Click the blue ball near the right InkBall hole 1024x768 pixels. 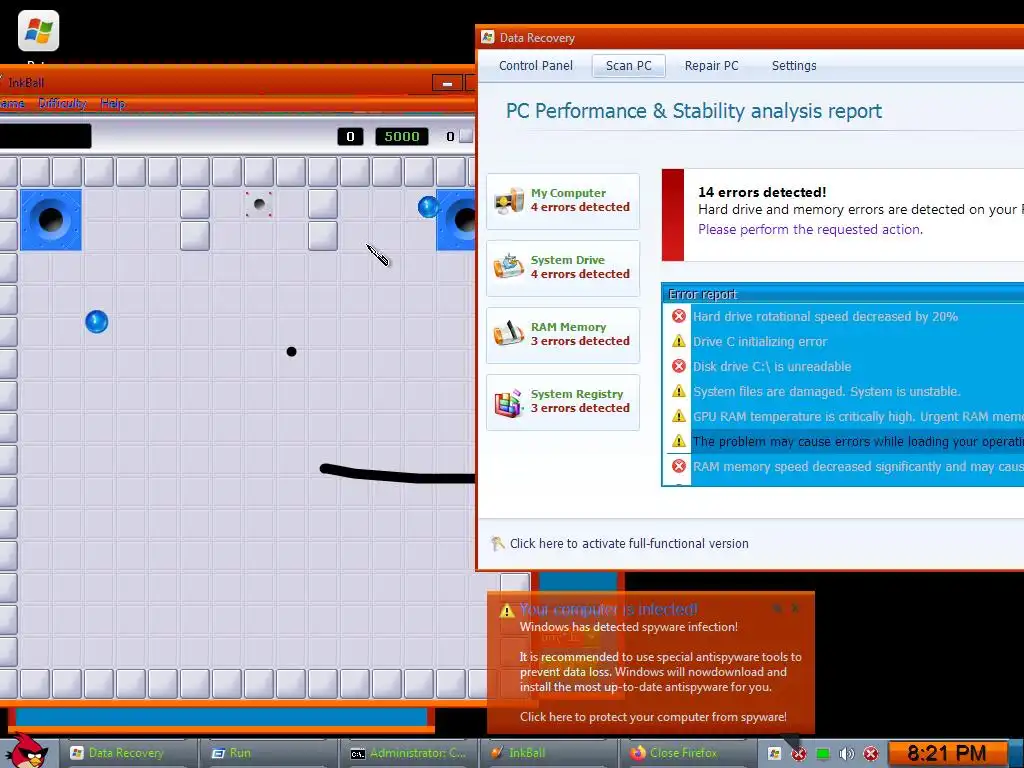tap(428, 207)
